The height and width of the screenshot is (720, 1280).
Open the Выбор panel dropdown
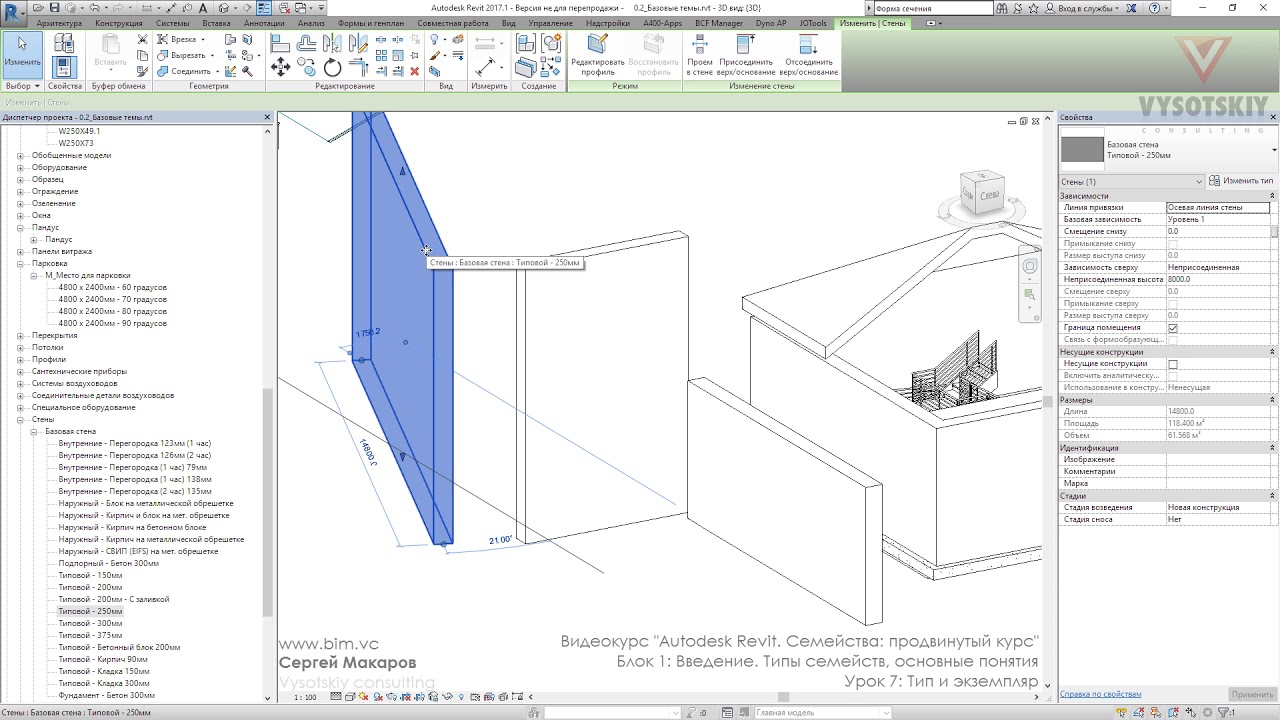tap(22, 86)
